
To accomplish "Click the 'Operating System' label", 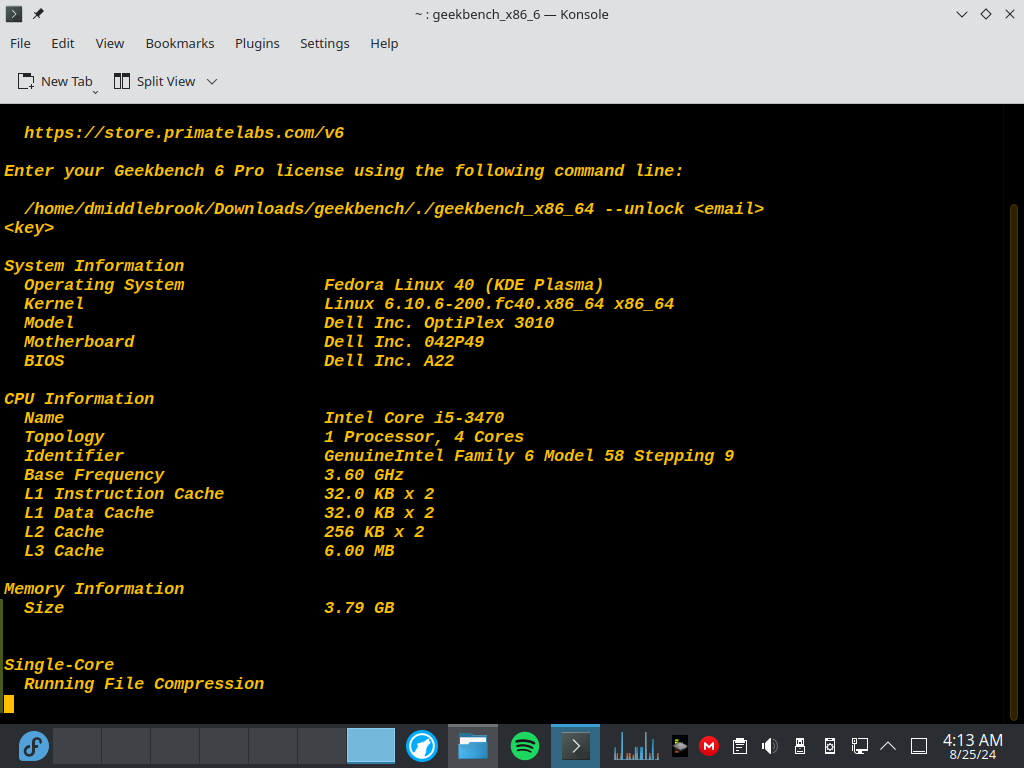I will pyautogui.click(x=104, y=285).
